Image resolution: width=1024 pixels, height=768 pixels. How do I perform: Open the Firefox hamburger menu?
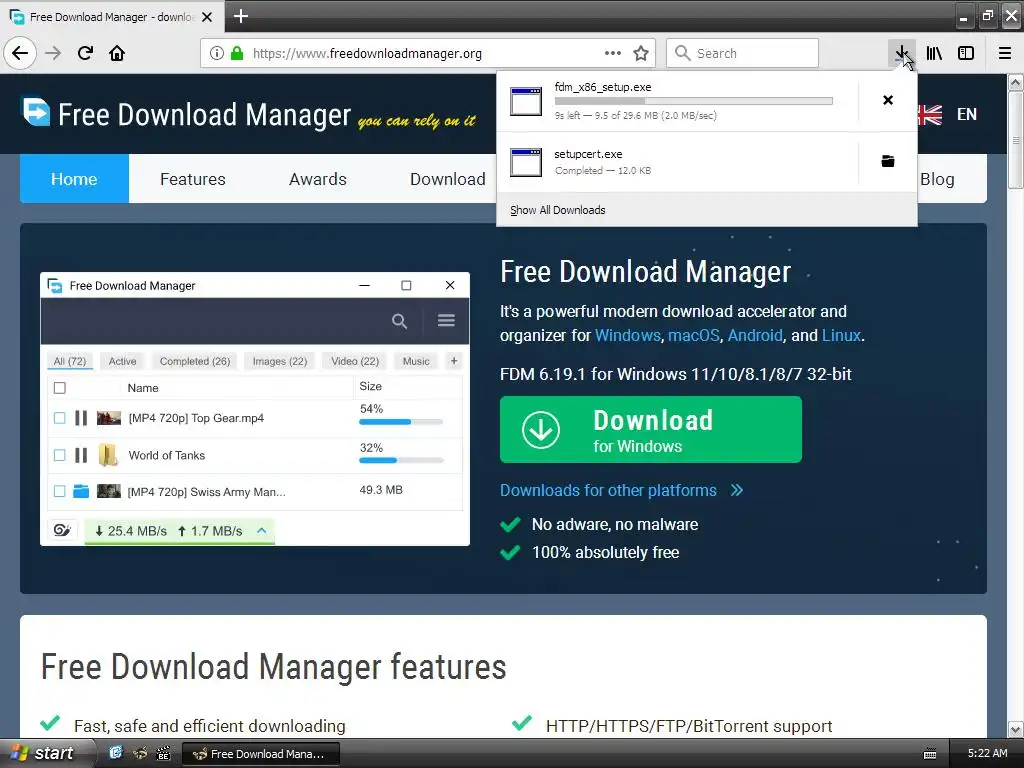coord(1005,53)
